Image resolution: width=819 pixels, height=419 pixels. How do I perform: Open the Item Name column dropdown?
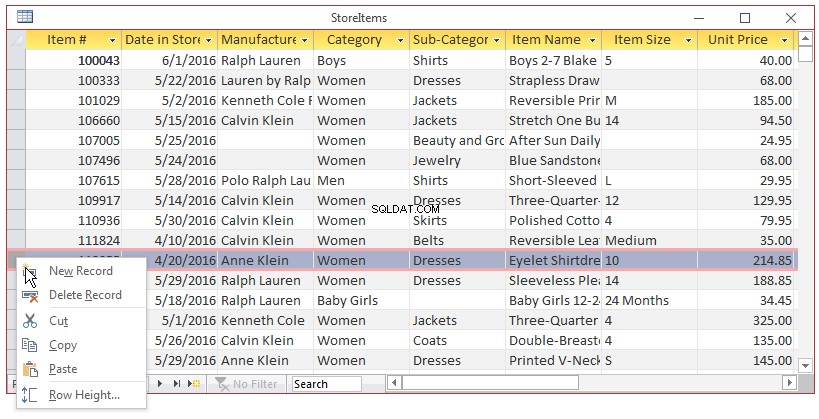[592, 40]
